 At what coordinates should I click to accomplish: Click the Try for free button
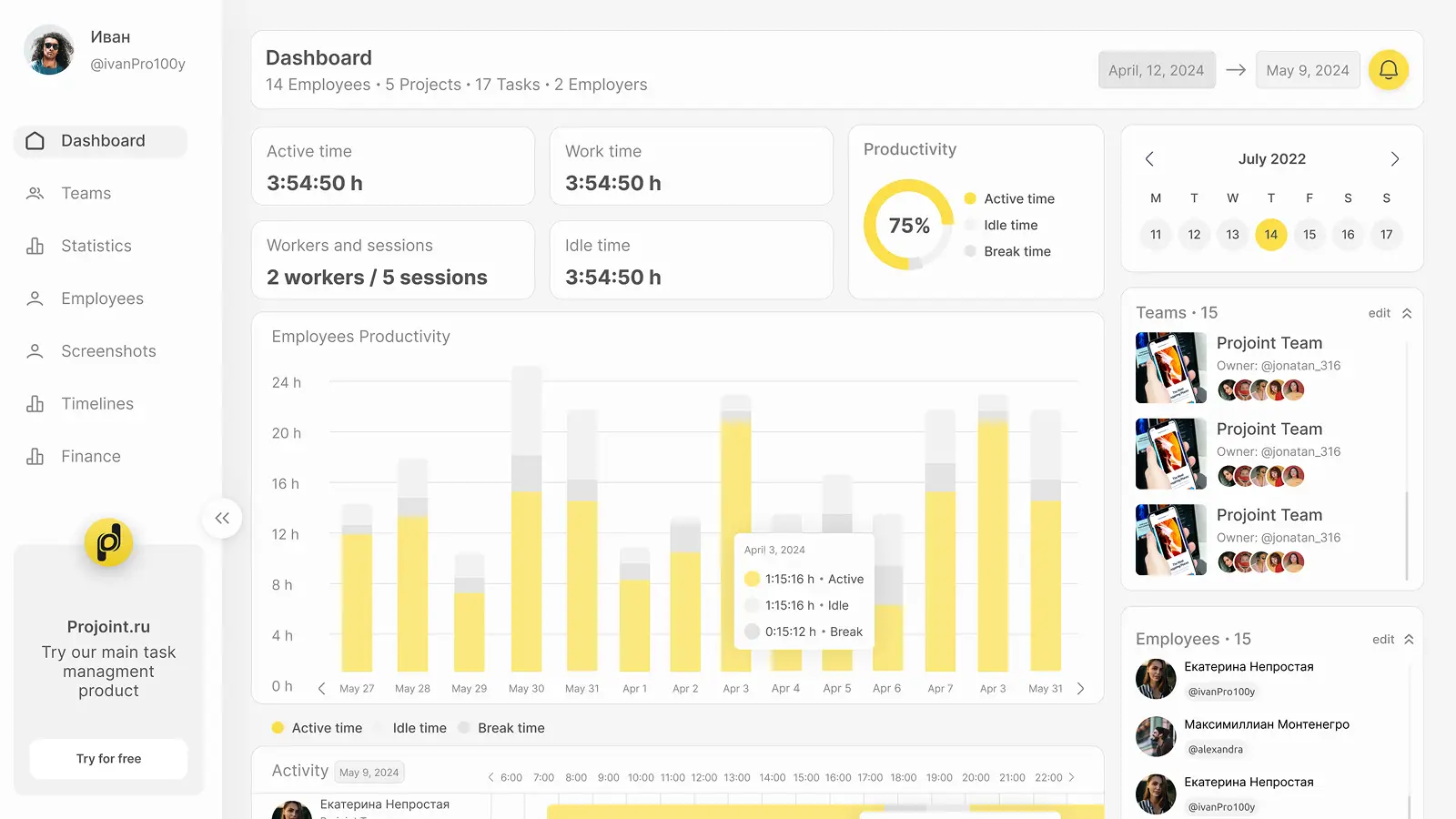[108, 759]
